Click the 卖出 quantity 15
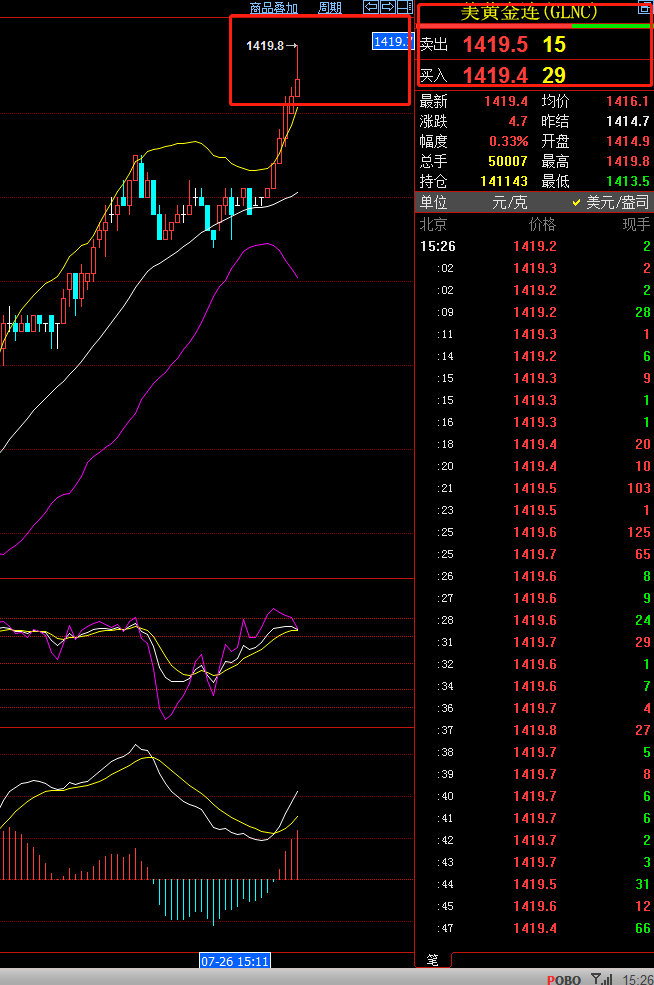Viewport: 654px width, 985px height. click(x=554, y=45)
